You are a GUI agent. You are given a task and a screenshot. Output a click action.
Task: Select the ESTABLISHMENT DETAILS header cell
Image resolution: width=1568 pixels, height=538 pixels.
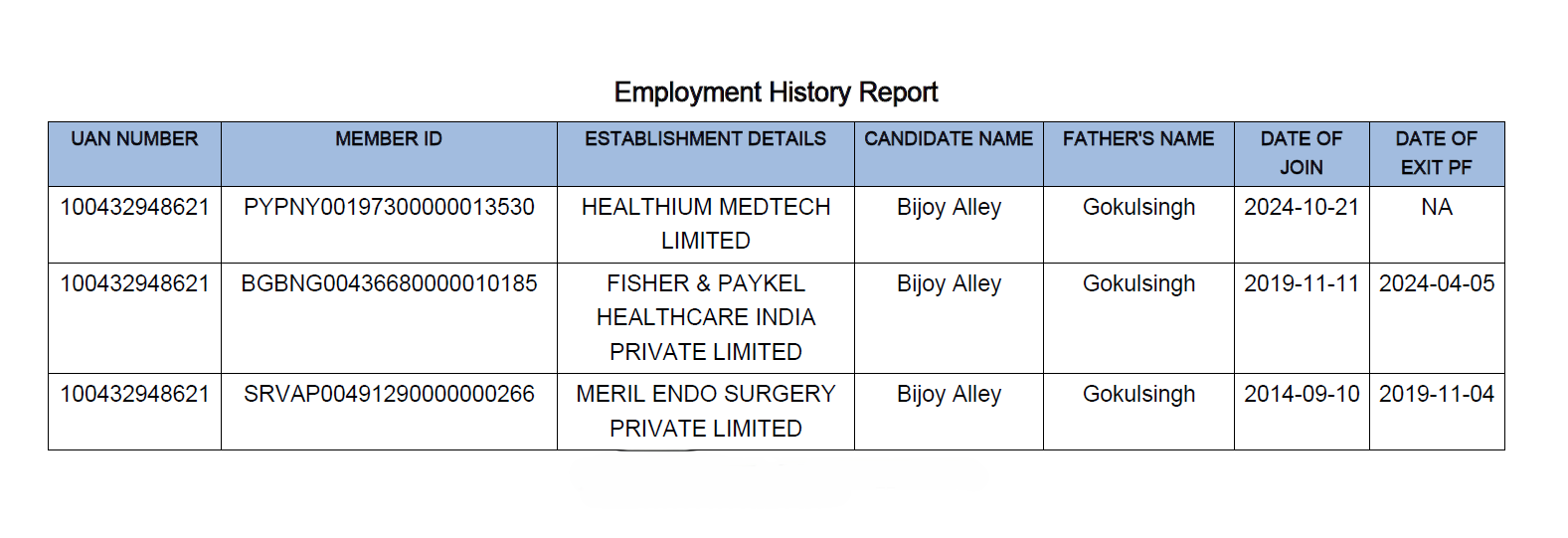(705, 139)
